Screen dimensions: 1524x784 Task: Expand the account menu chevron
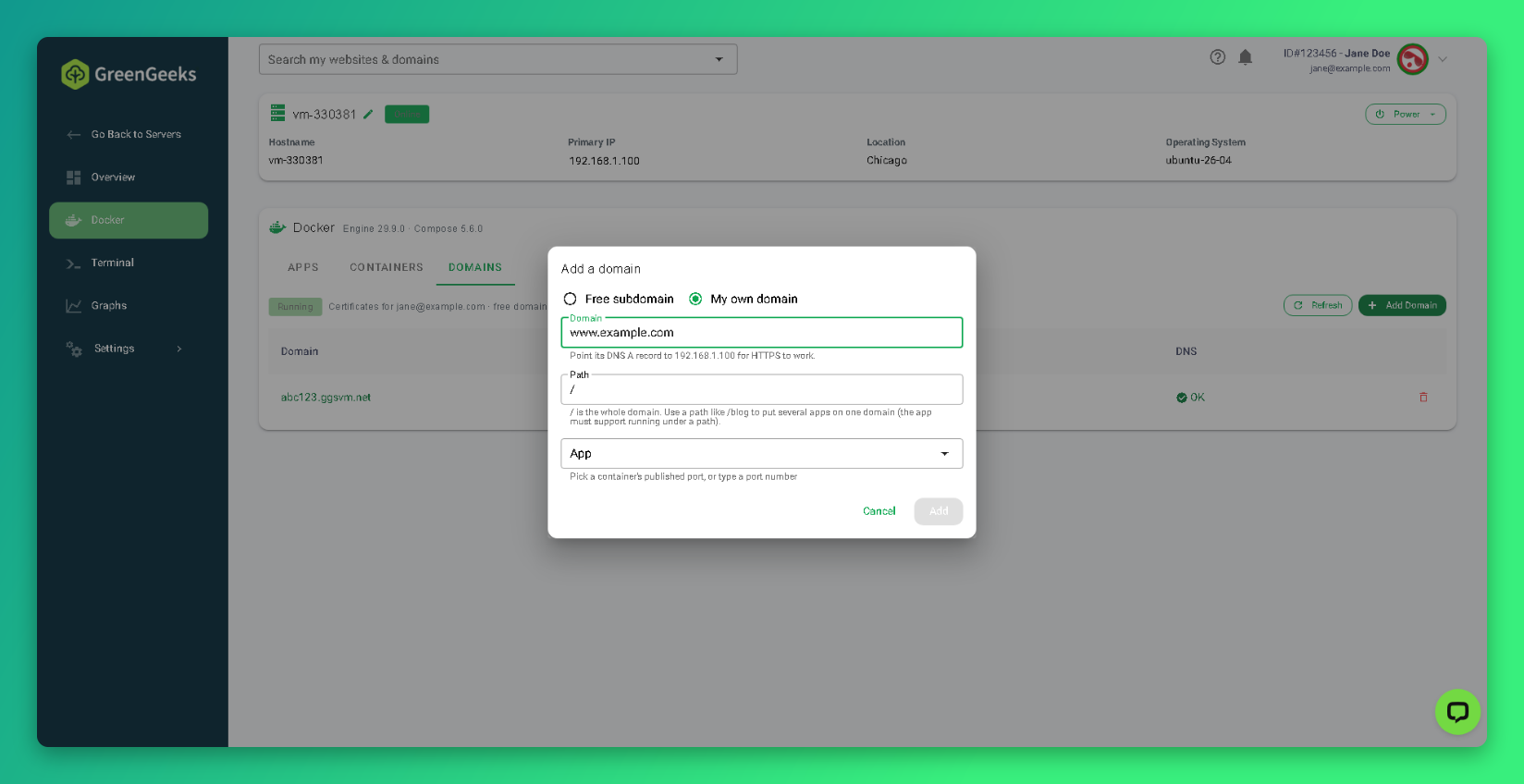[1443, 59]
